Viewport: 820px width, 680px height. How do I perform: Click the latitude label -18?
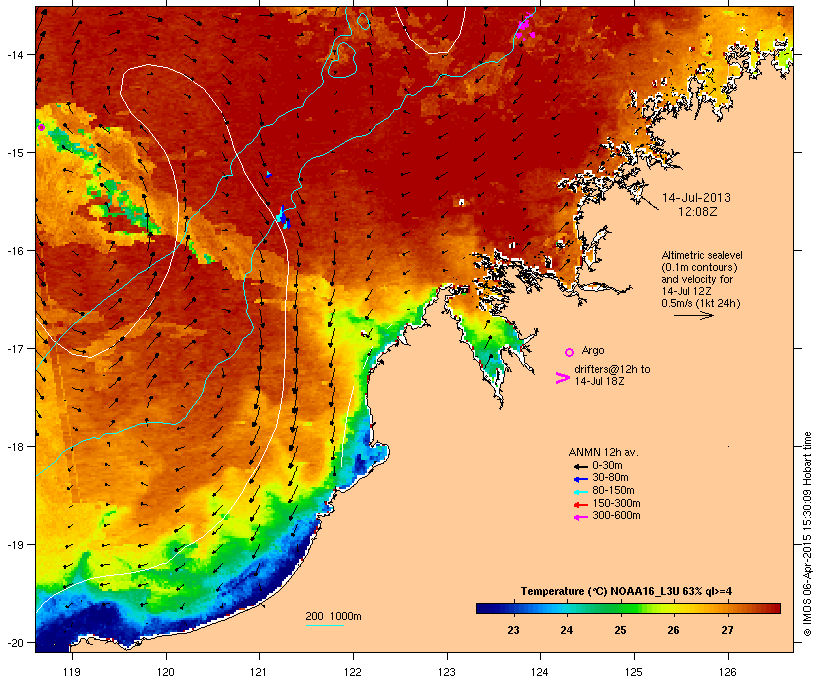(x=14, y=447)
